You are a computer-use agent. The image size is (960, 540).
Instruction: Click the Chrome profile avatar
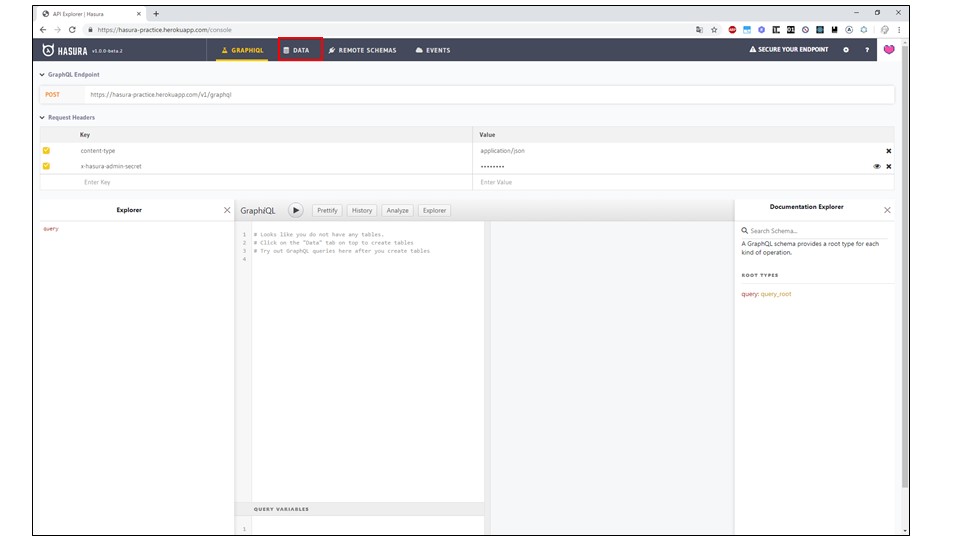885,30
